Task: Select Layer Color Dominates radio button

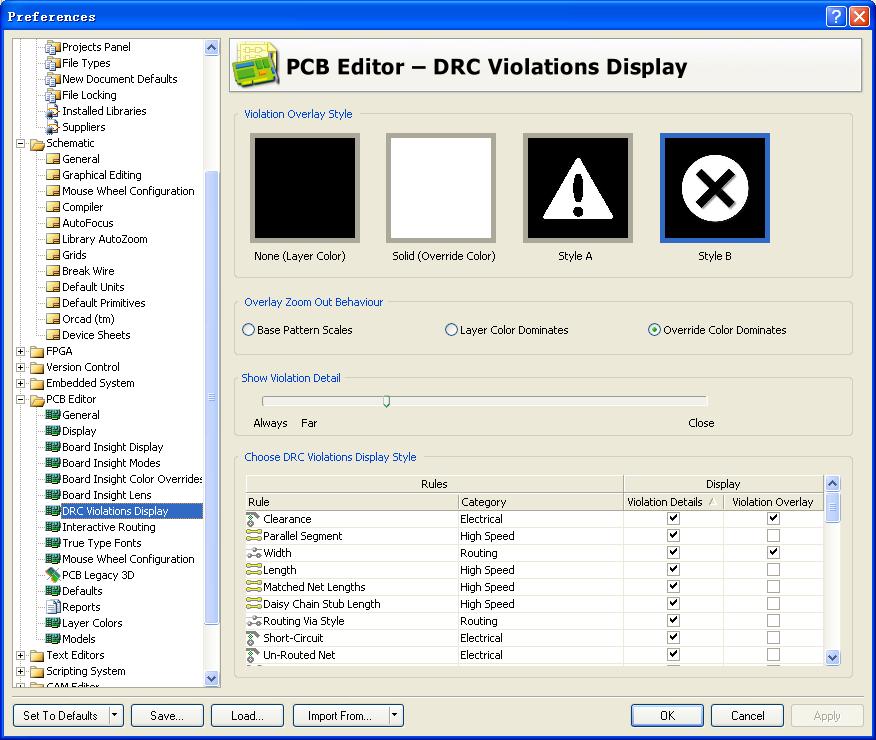Action: [x=451, y=330]
